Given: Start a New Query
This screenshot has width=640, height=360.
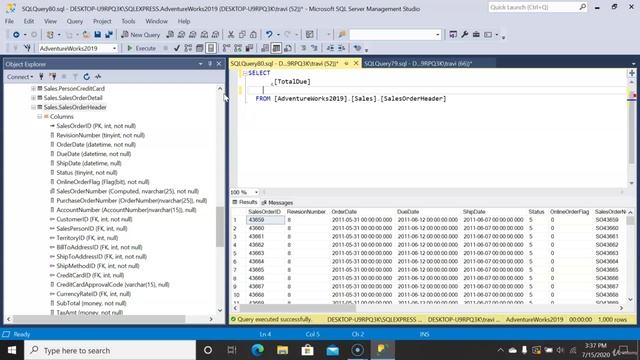Looking at the screenshot, I should click(140, 35).
